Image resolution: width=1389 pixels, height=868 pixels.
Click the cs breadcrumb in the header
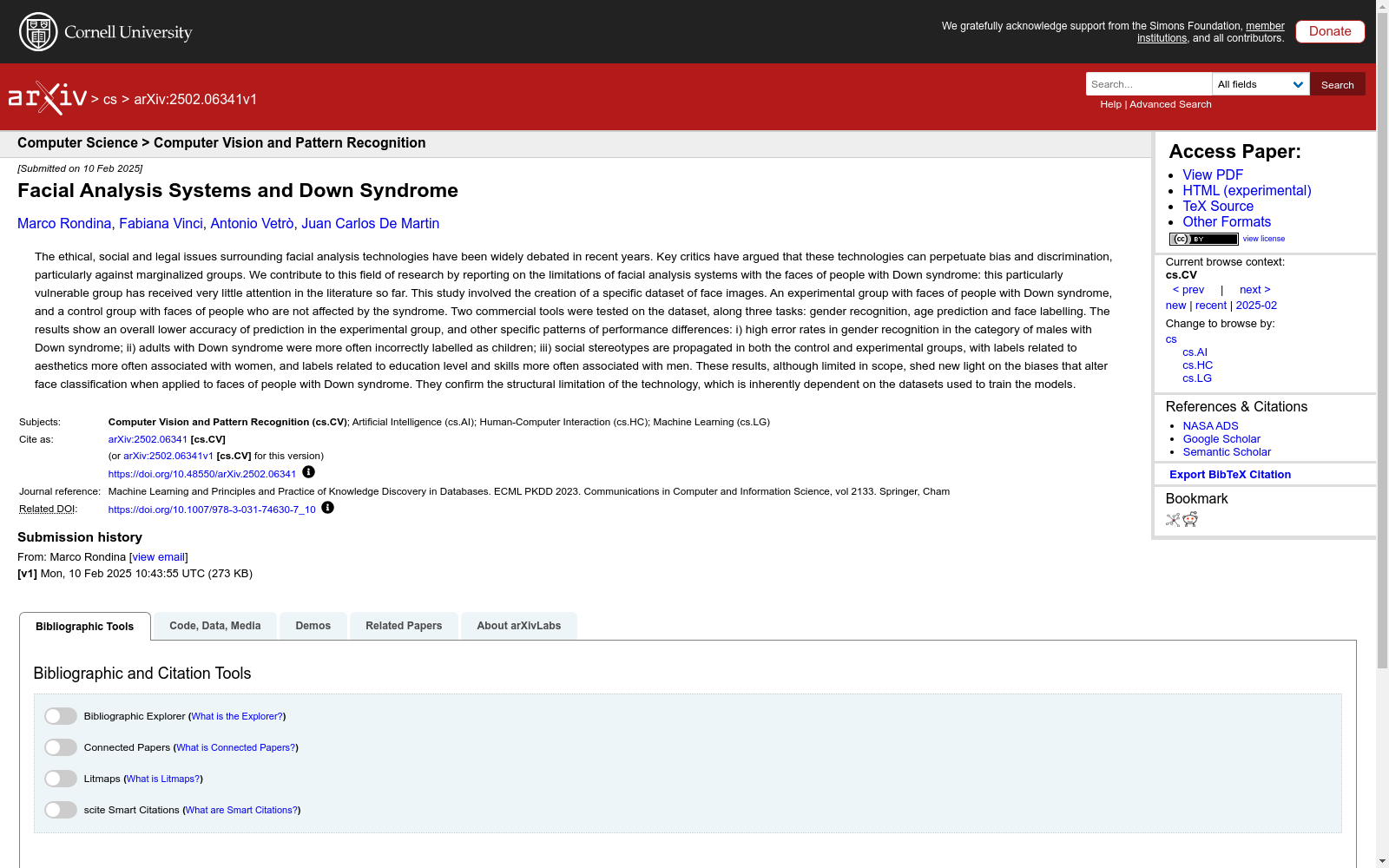(x=110, y=100)
